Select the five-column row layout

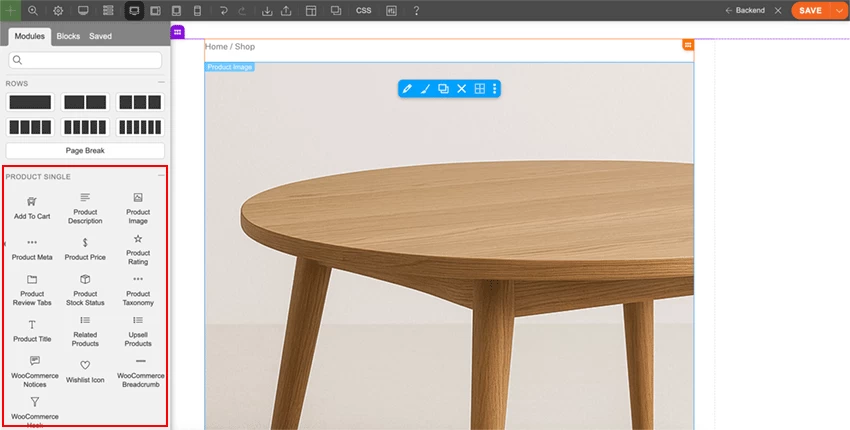[x=85, y=127]
